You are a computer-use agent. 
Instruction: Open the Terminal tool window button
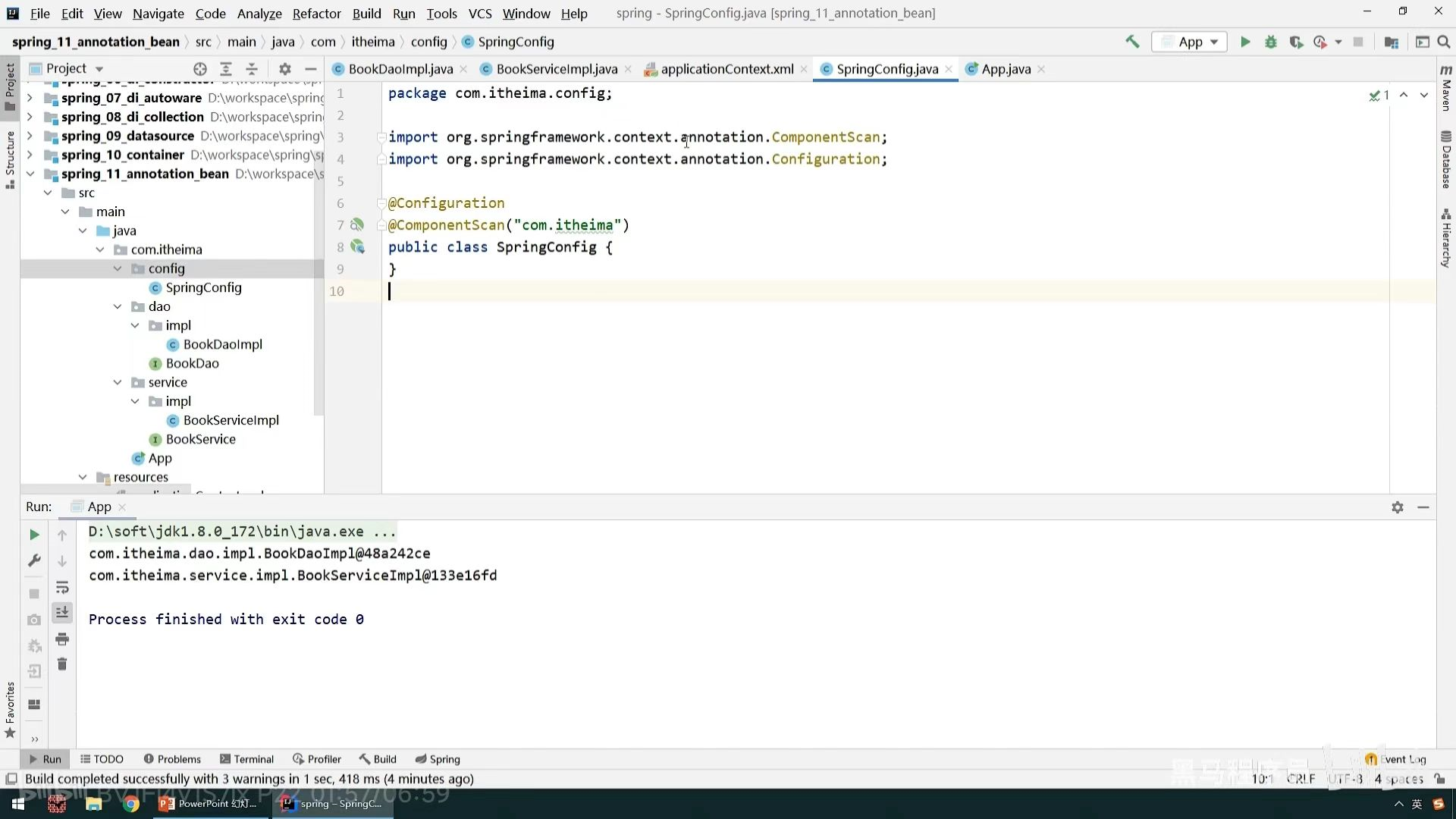(x=246, y=759)
